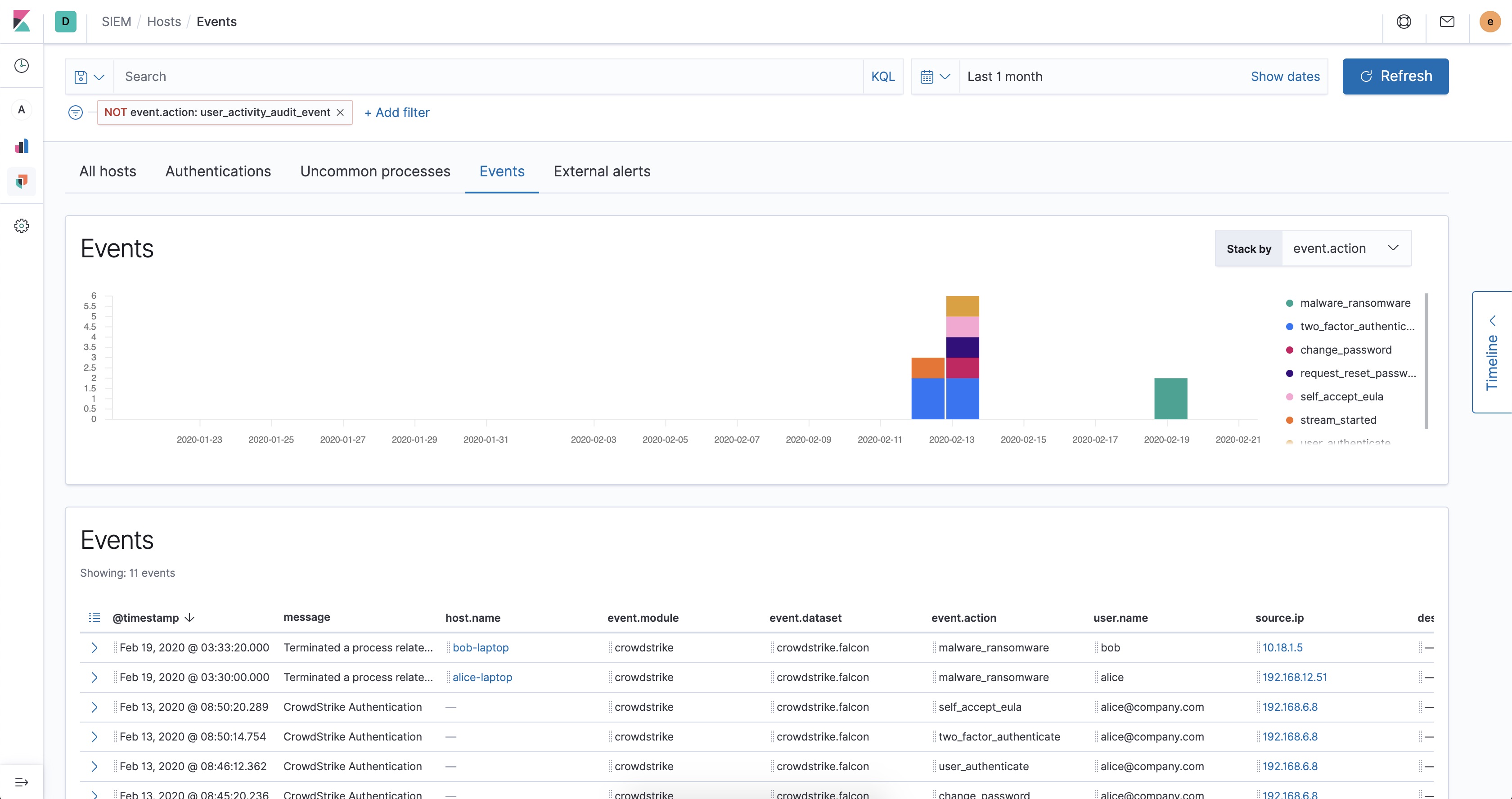This screenshot has width=1512, height=799.
Task: Click the Add filter link
Action: coord(397,112)
